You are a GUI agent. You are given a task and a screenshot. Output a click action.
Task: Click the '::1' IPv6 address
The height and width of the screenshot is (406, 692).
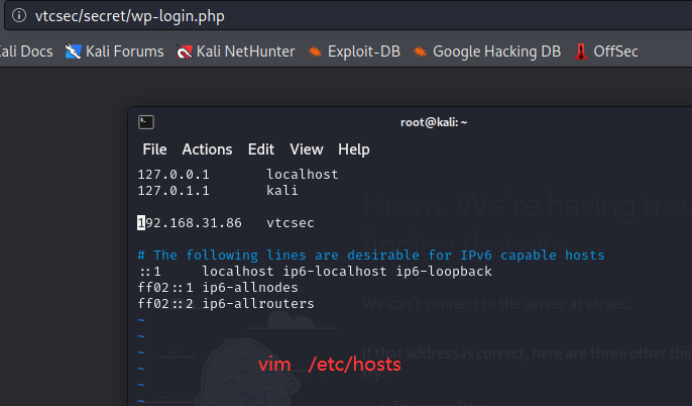coord(150,271)
